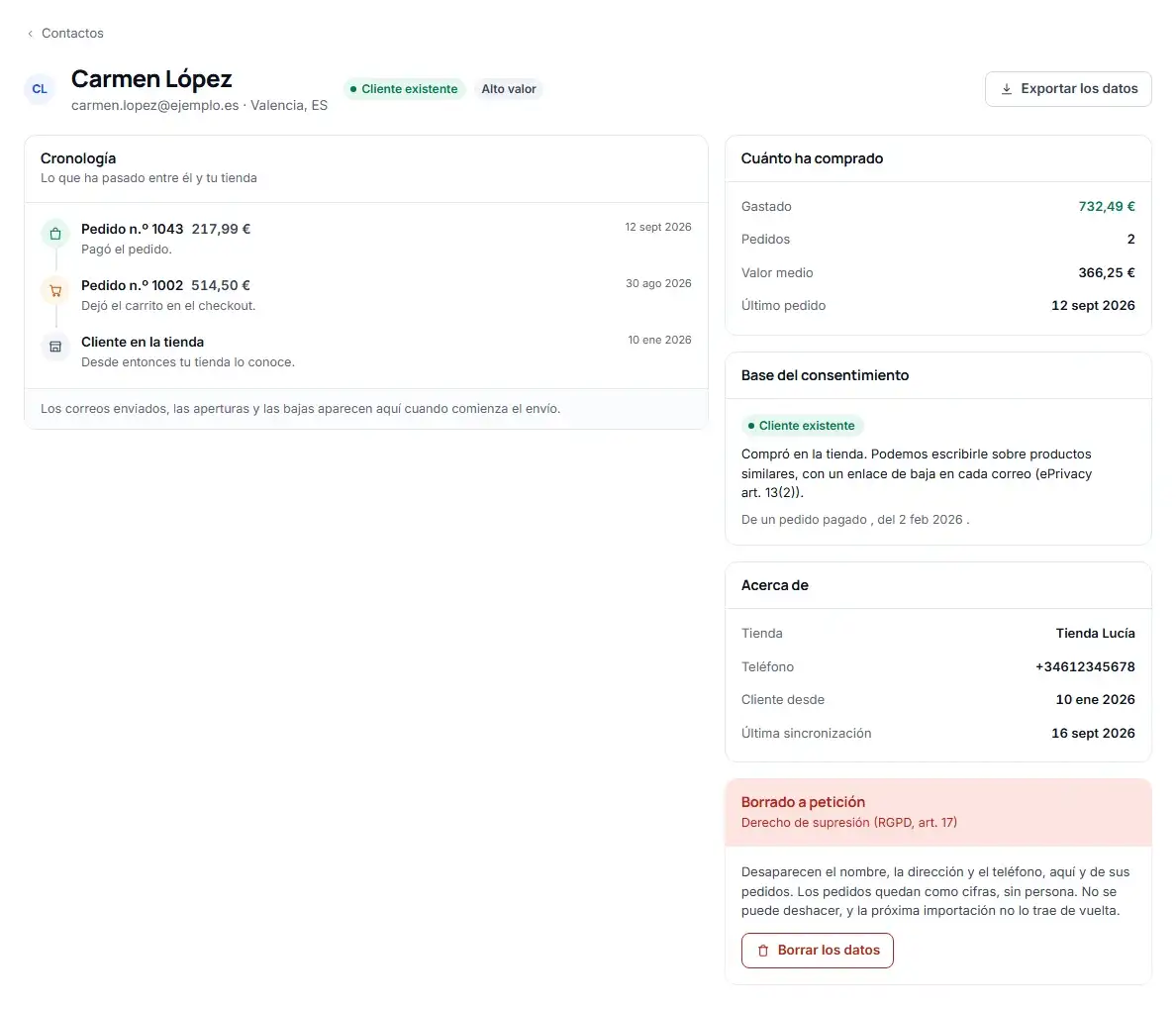Image resolution: width=1176 pixels, height=1009 pixels.
Task: Click the back chevron beside Contactos
Action: tap(30, 34)
